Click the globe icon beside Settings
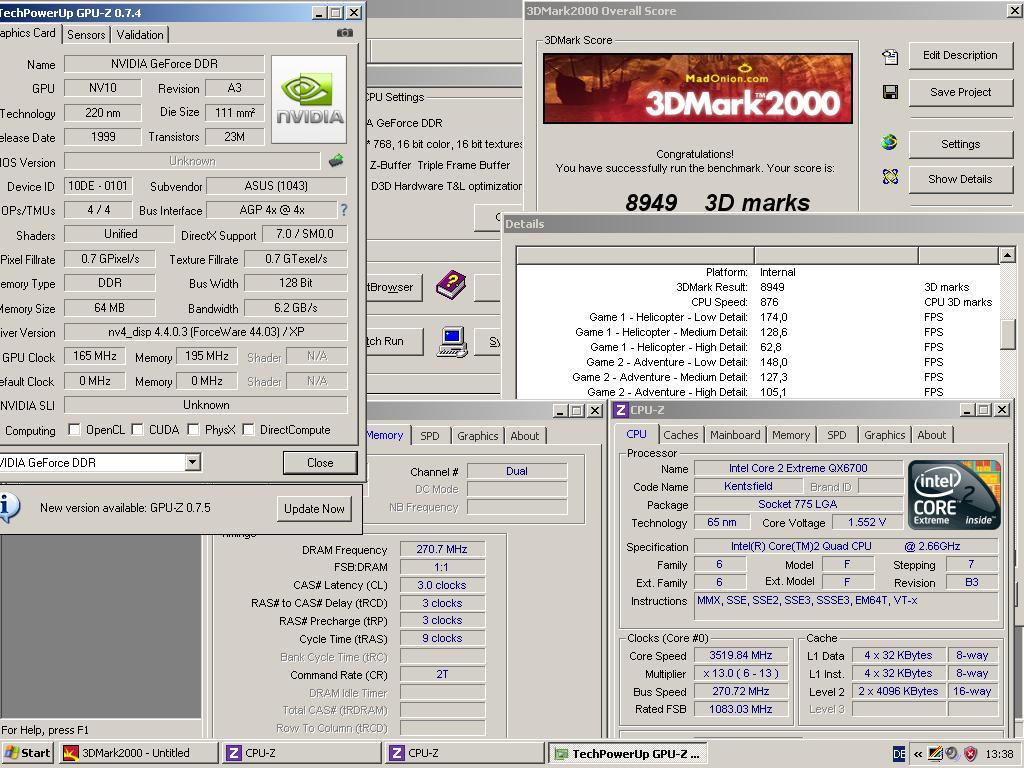The image size is (1024, 768). 889,142
